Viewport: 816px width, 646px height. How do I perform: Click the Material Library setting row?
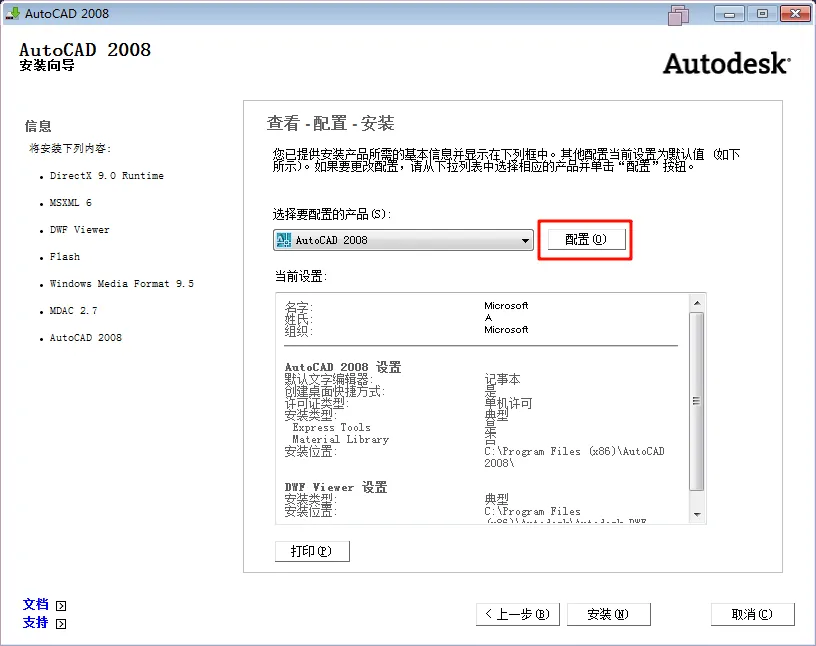tap(340, 439)
